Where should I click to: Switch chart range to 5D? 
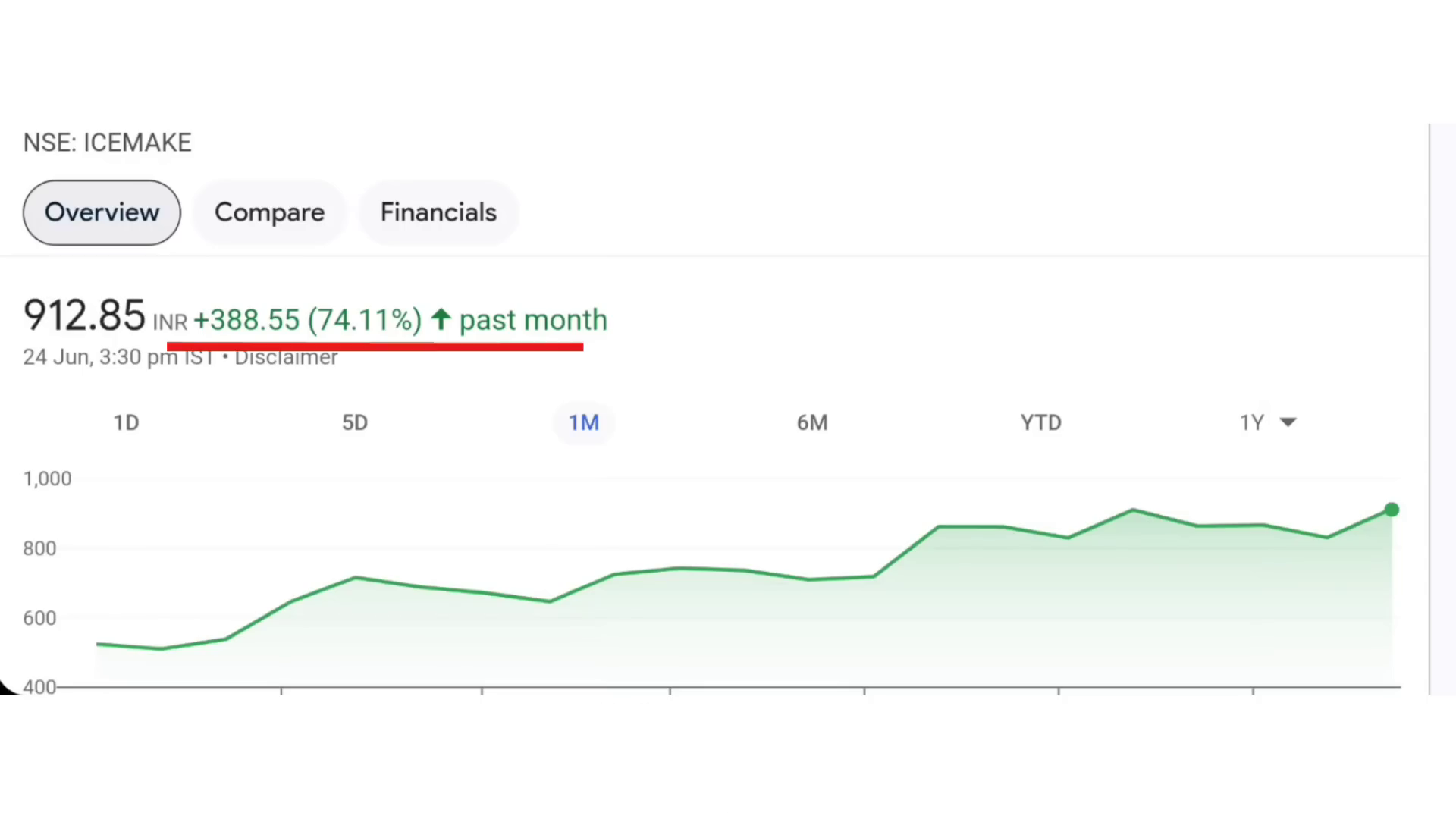[355, 422]
